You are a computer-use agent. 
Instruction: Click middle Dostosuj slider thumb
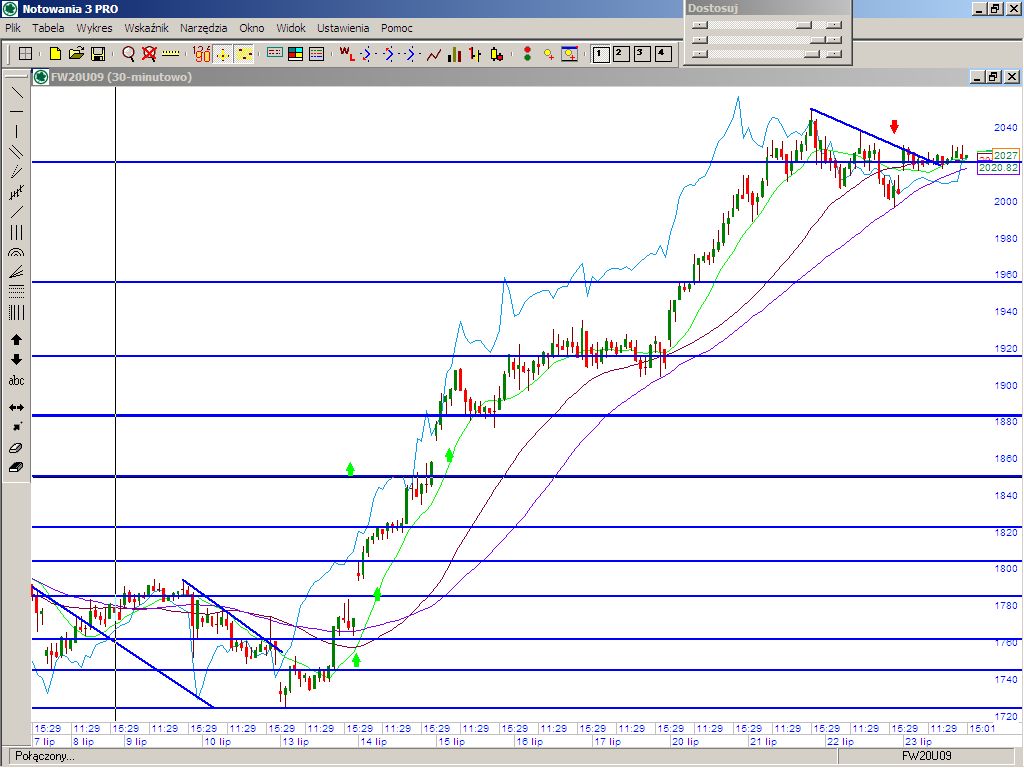point(818,40)
